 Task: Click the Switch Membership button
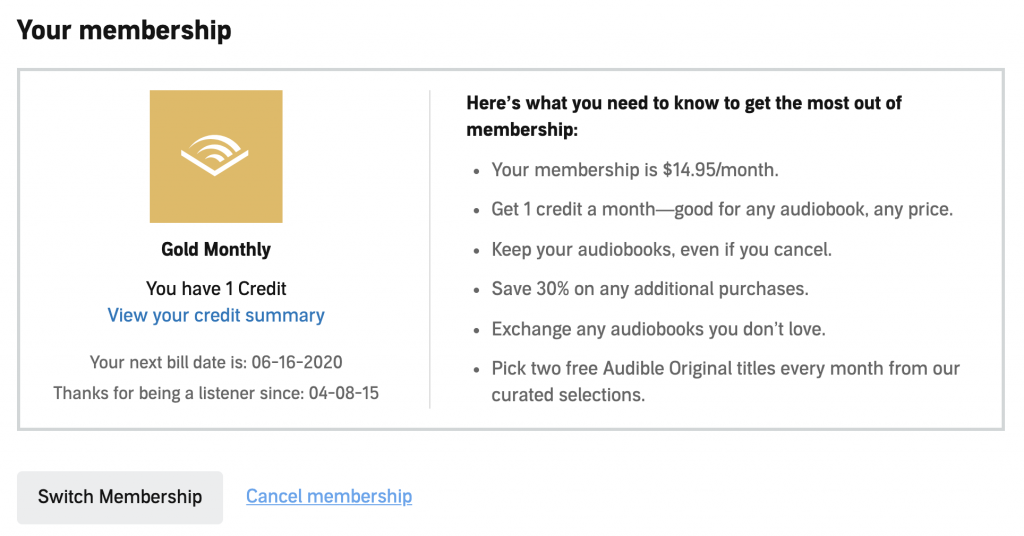click(120, 497)
